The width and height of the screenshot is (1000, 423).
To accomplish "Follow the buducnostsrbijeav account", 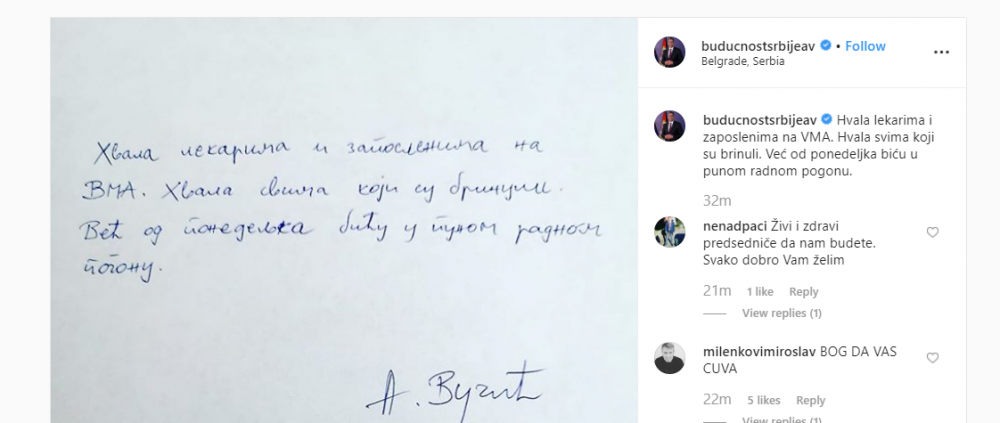I will pos(865,46).
